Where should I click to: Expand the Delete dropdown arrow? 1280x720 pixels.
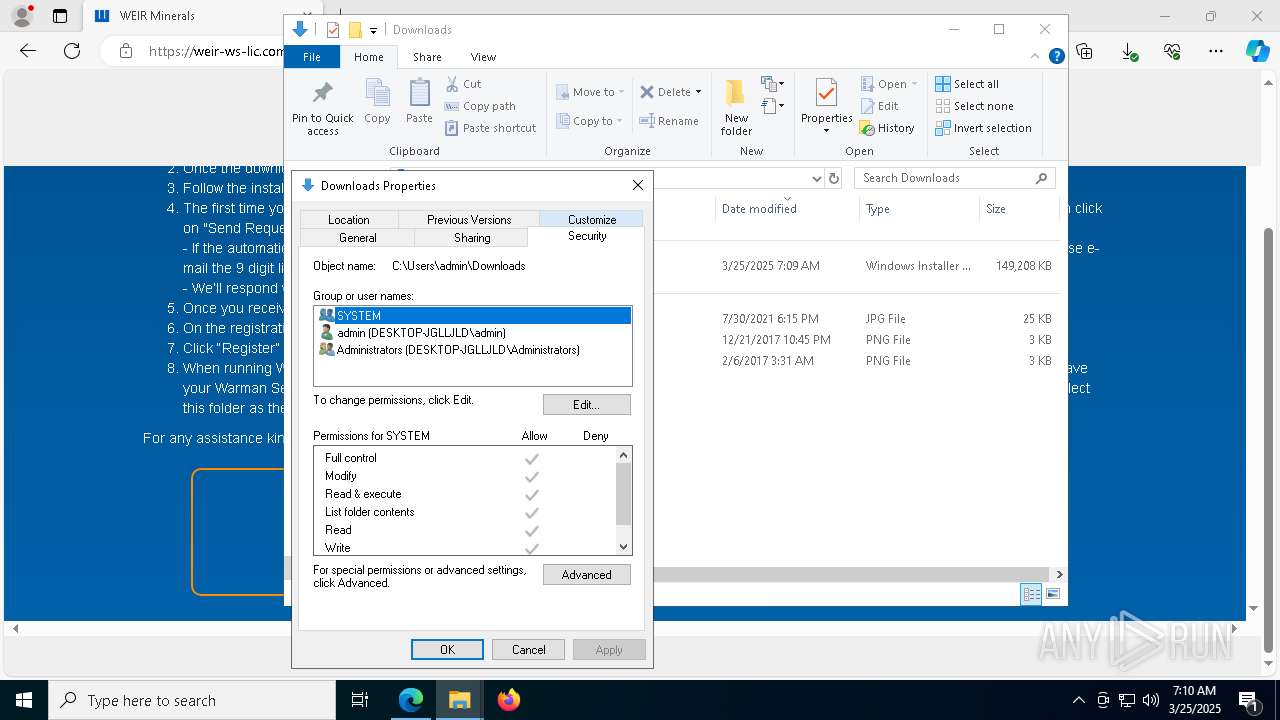tap(698, 92)
